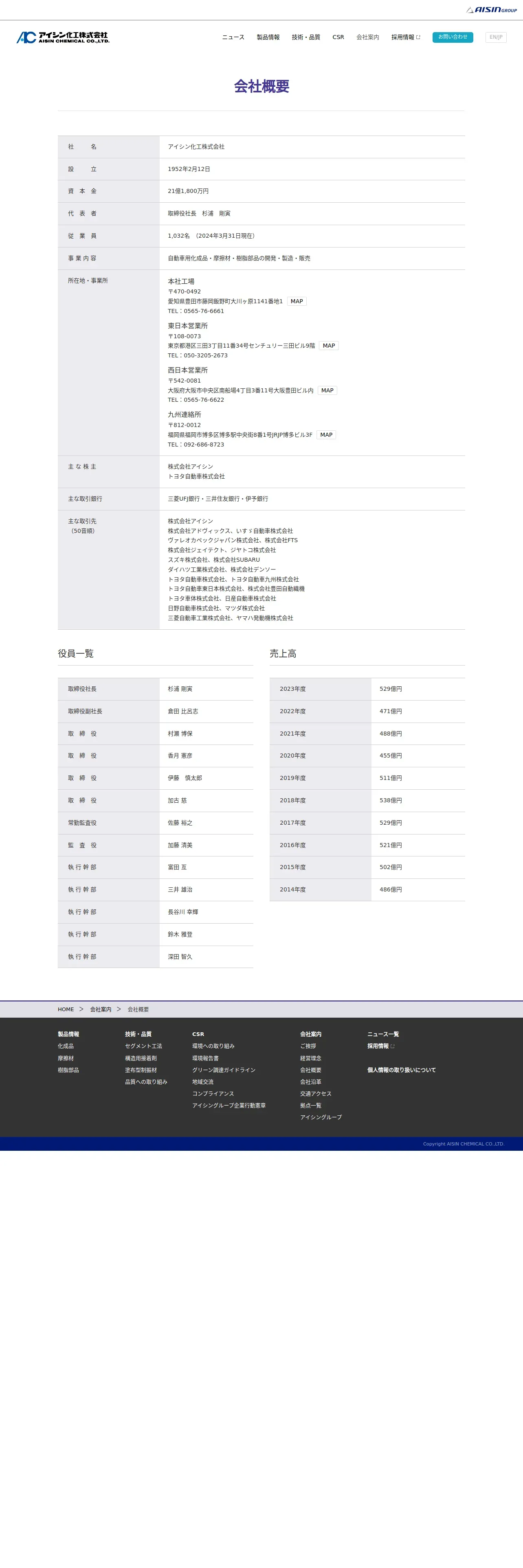Click the 2023年度 sales value 529億円
523x1568 pixels.
click(391, 689)
